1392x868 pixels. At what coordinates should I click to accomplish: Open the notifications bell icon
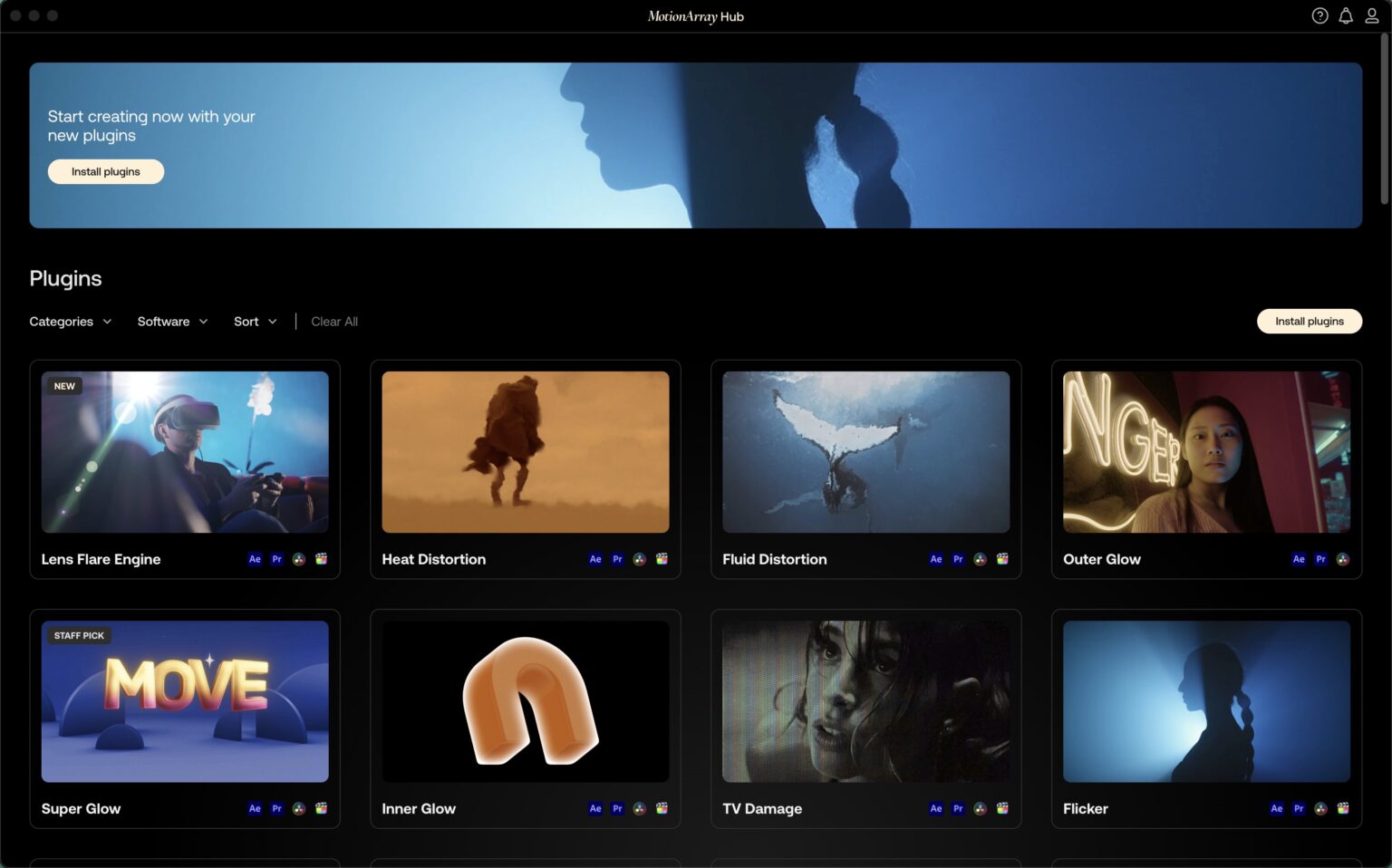[1346, 16]
